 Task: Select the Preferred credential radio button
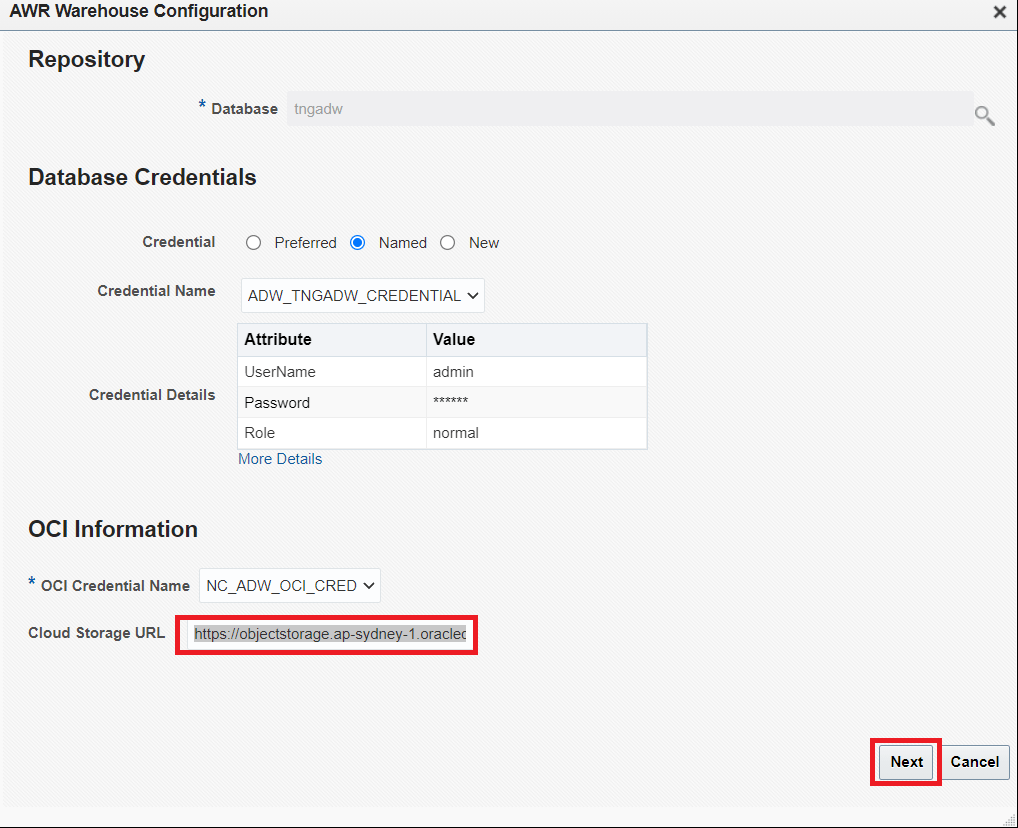(254, 243)
